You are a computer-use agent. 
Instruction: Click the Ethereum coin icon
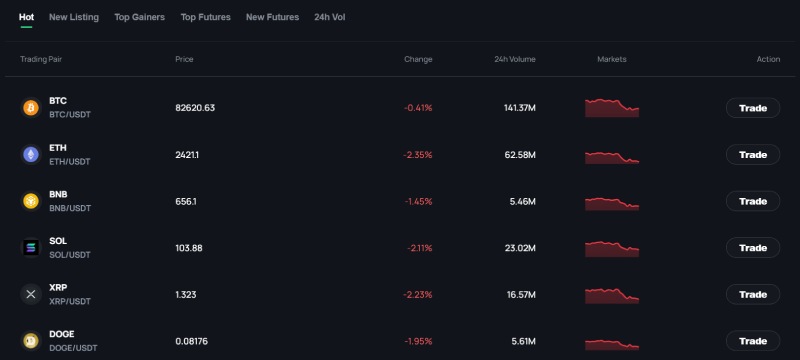coord(31,155)
